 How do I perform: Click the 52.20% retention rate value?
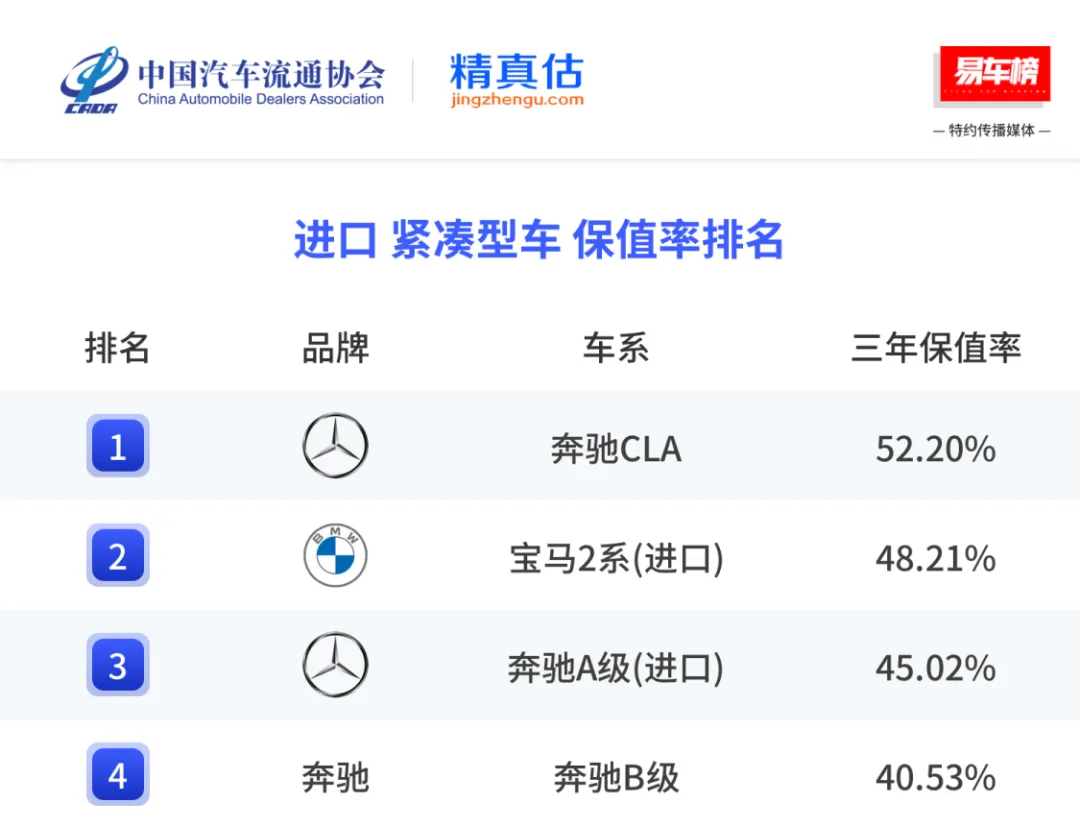point(936,449)
